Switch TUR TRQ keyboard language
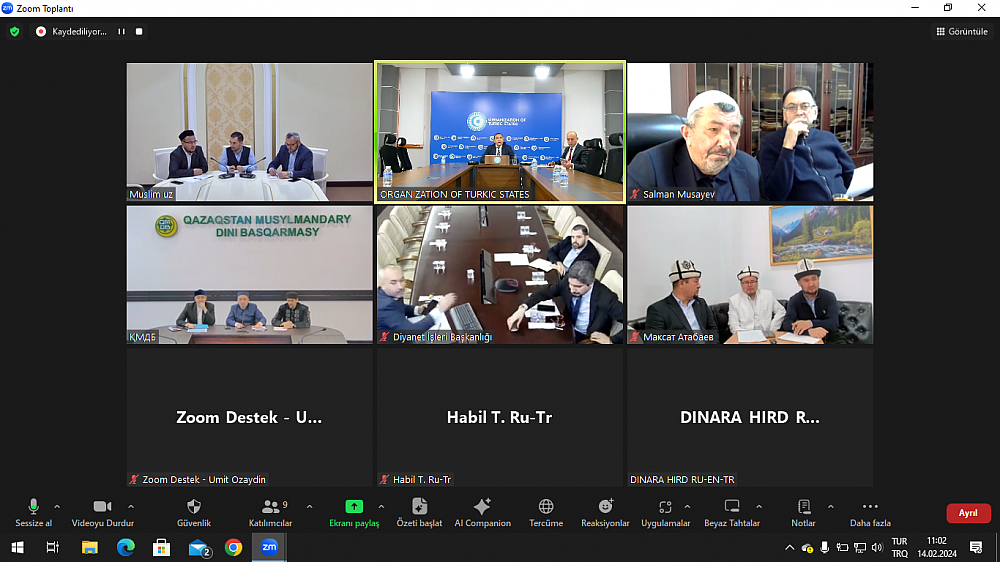This screenshot has width=1000, height=562. 899,547
